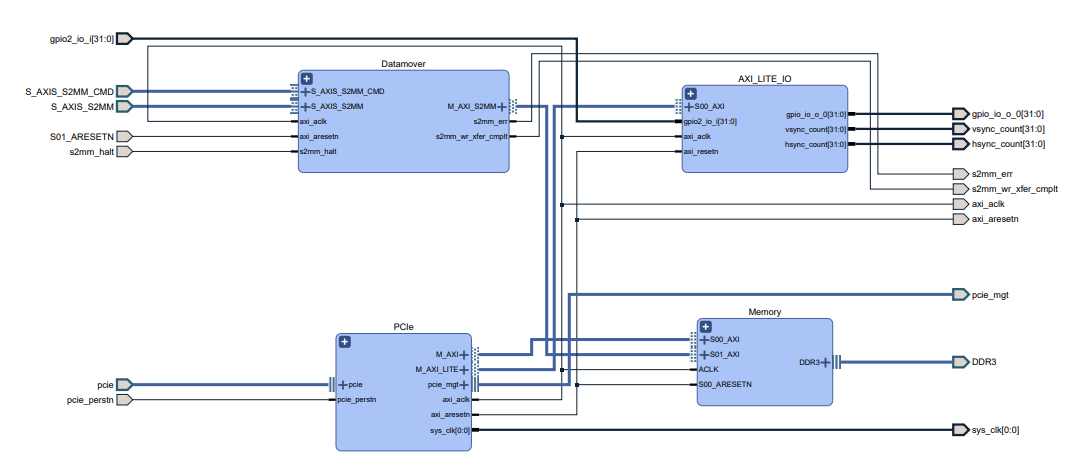The width and height of the screenshot is (1085, 472).
Task: Select the S01_ARESETN external input port icon
Action: pyautogui.click(x=124, y=136)
